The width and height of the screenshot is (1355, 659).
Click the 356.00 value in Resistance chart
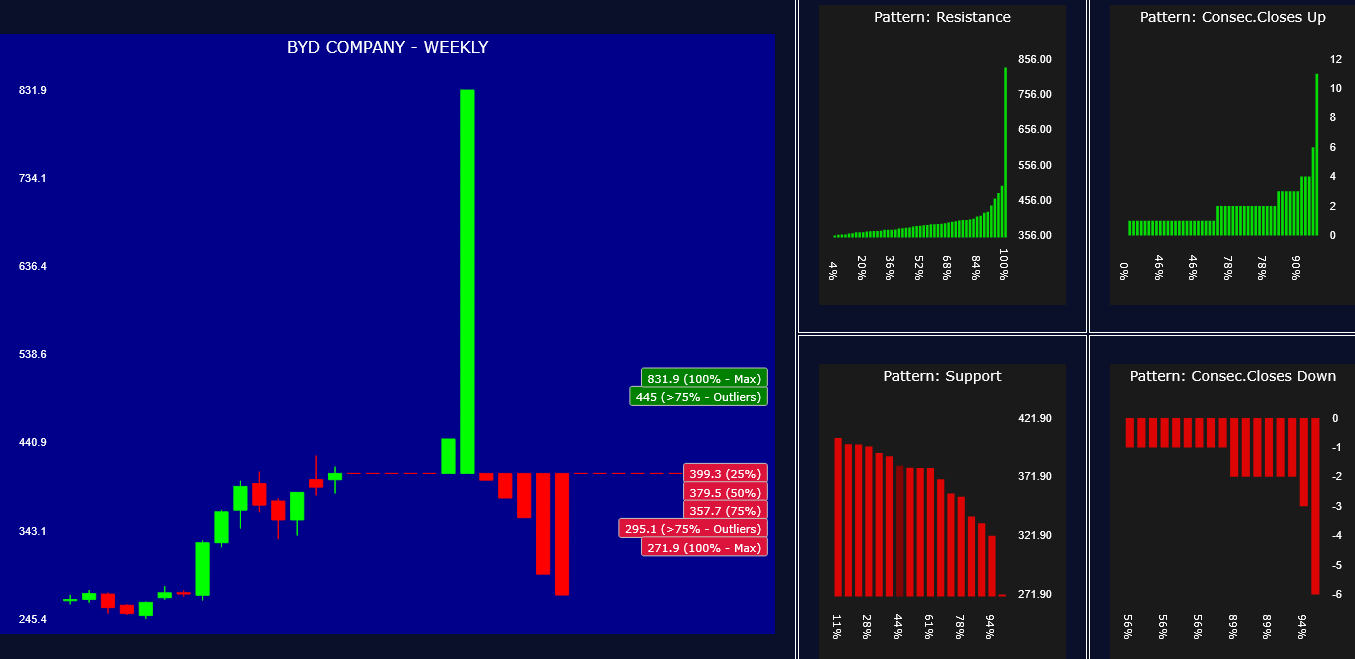click(1035, 235)
